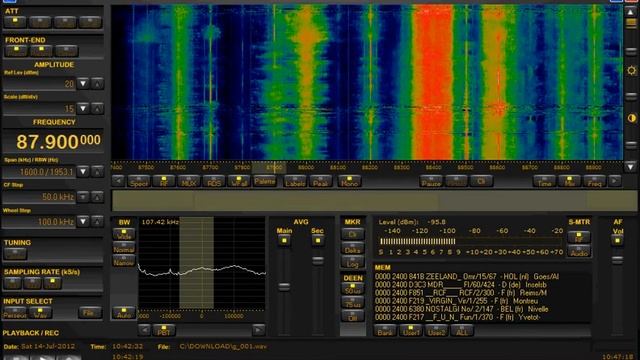Select 50us de-emphasis
640x360 pixels.
pyautogui.click(x=353, y=289)
